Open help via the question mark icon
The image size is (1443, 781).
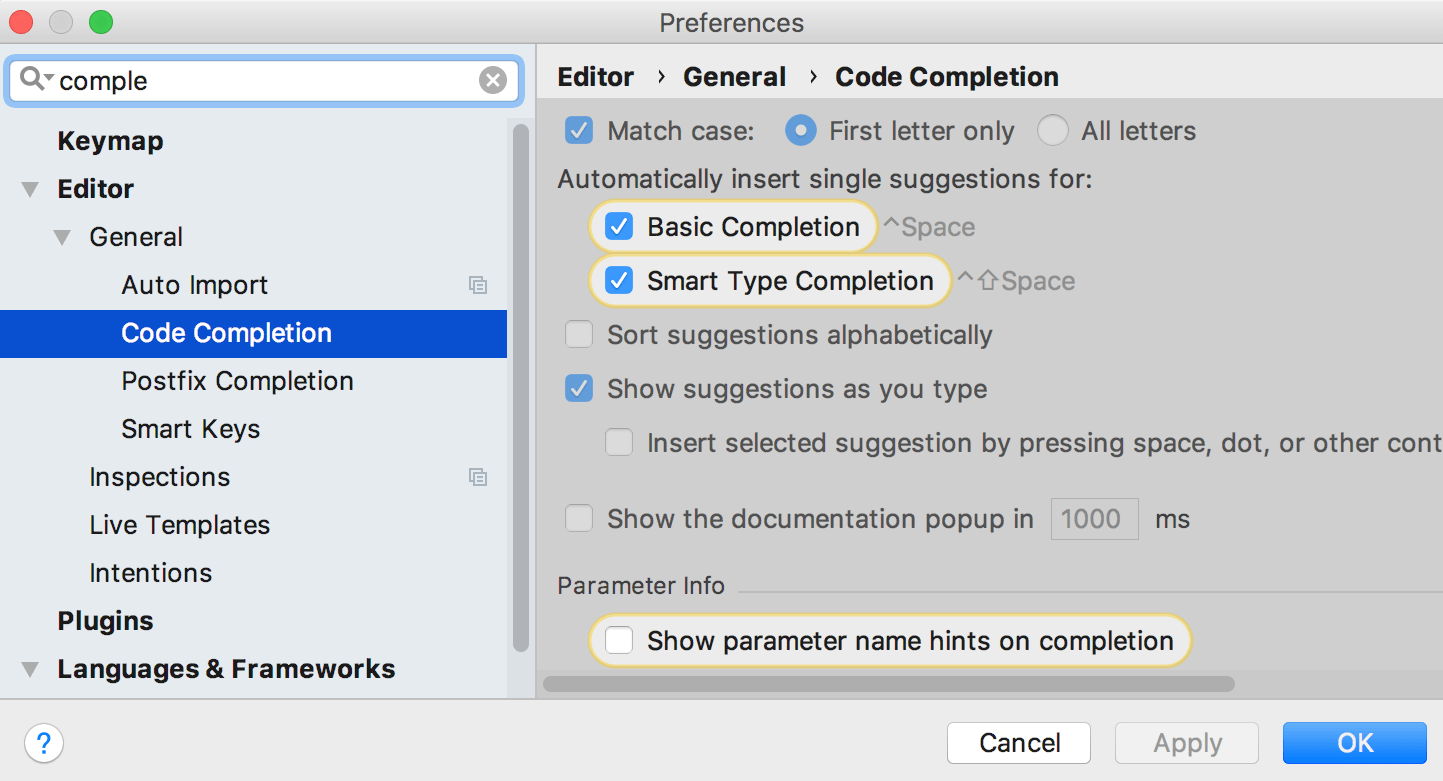[x=43, y=743]
